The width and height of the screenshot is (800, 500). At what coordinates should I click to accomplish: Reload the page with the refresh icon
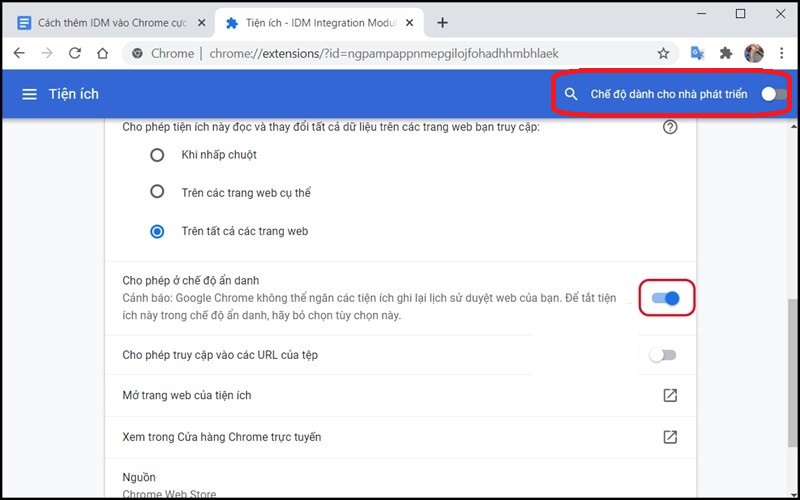point(75,53)
